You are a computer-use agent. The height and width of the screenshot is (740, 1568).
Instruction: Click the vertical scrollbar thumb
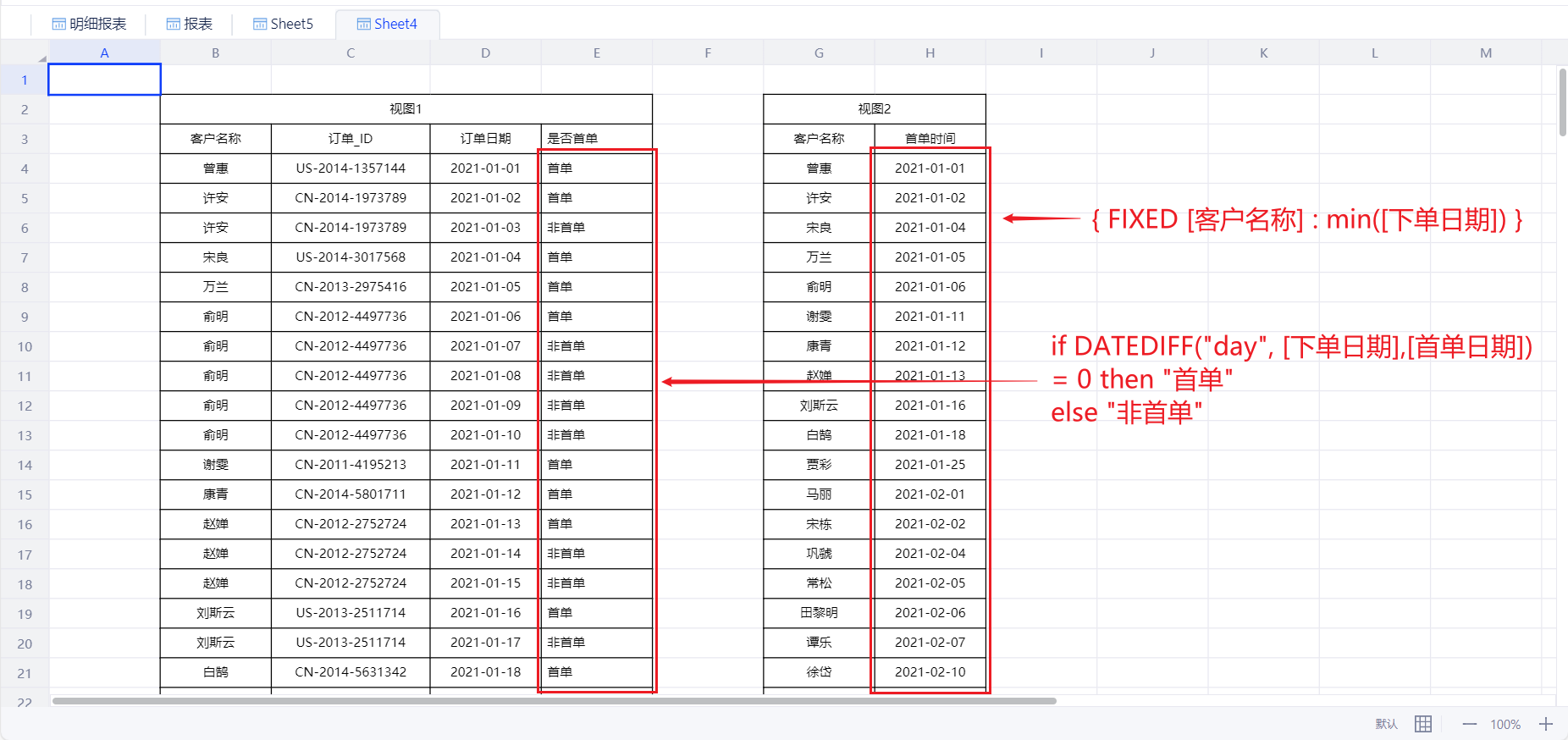(1562, 102)
